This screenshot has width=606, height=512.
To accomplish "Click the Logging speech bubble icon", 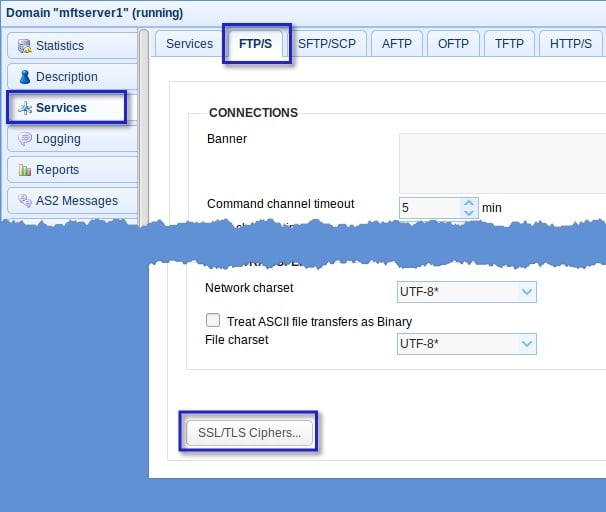I will (x=24, y=139).
